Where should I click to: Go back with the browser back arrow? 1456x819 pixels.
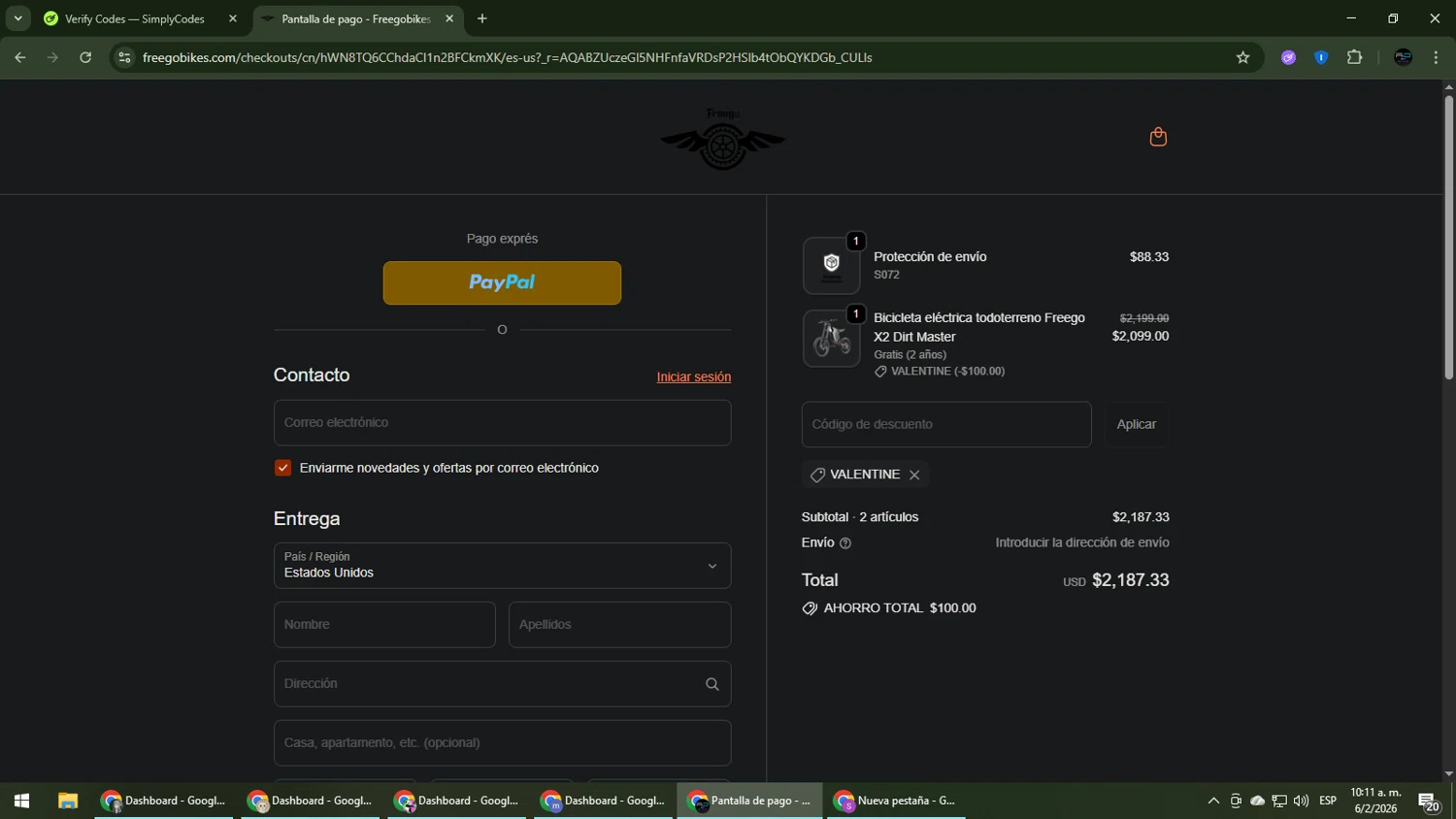click(x=20, y=57)
